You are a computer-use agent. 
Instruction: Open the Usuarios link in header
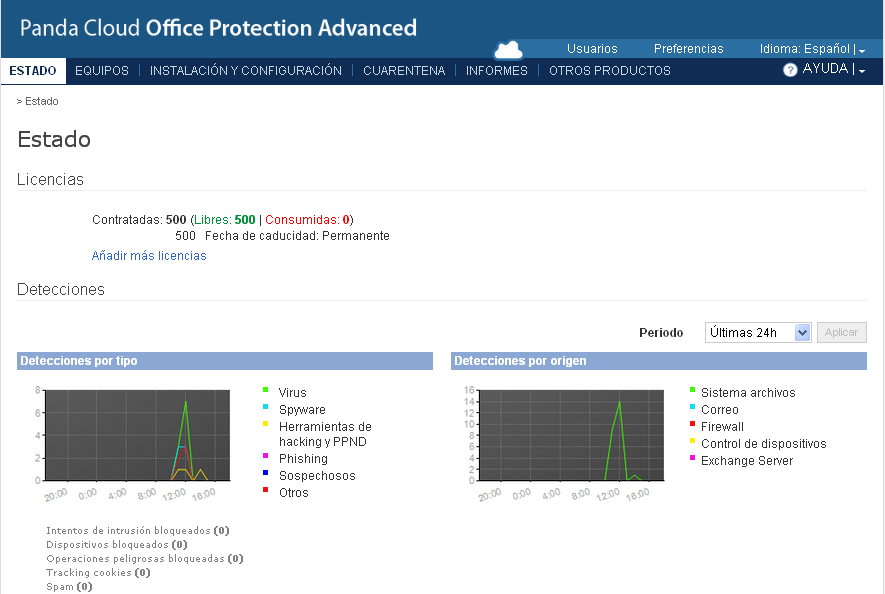pyautogui.click(x=592, y=49)
